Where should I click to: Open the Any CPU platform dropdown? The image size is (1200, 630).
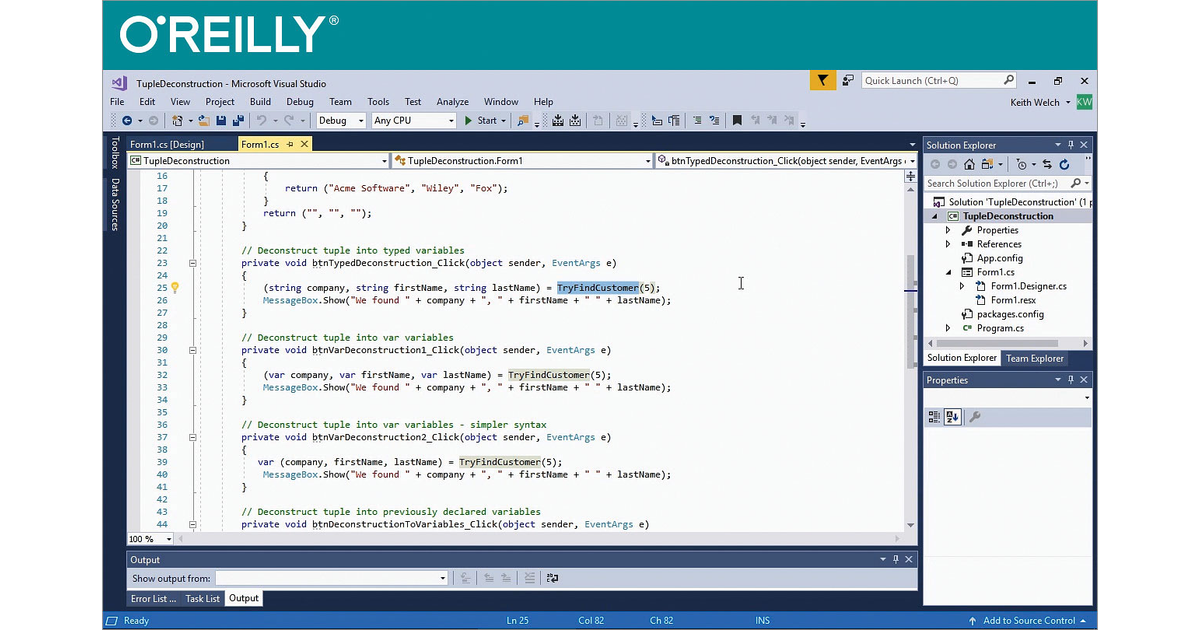(413, 121)
